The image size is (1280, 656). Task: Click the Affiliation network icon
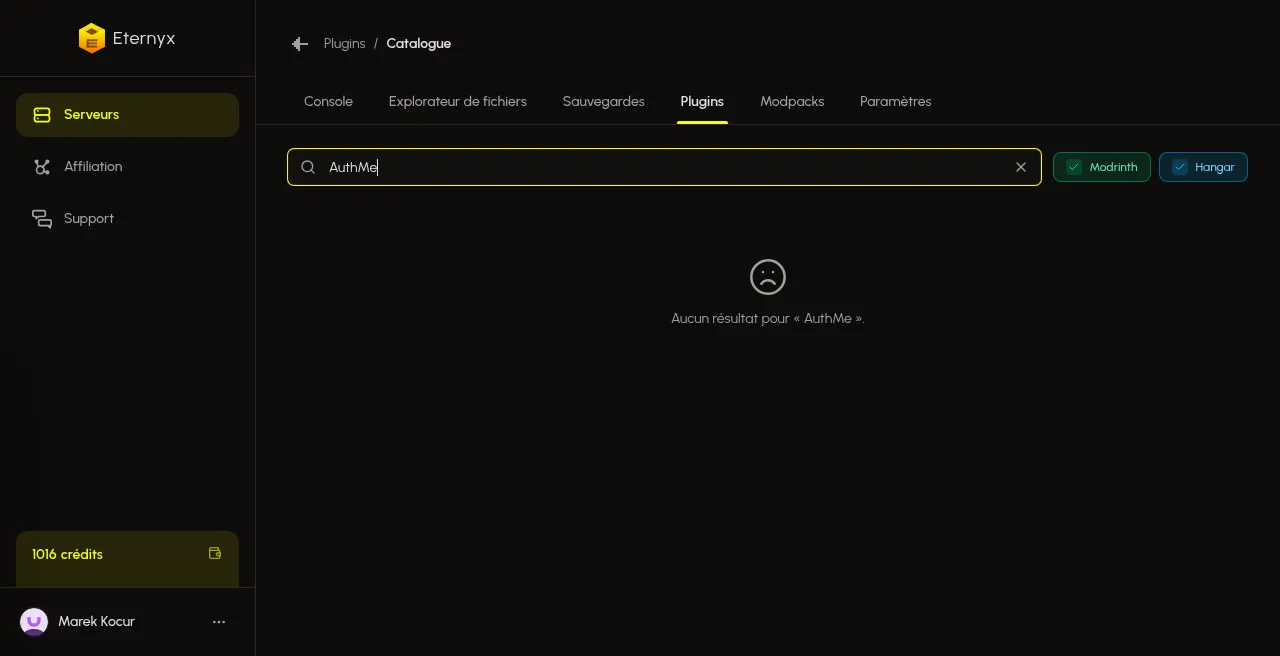click(42, 167)
